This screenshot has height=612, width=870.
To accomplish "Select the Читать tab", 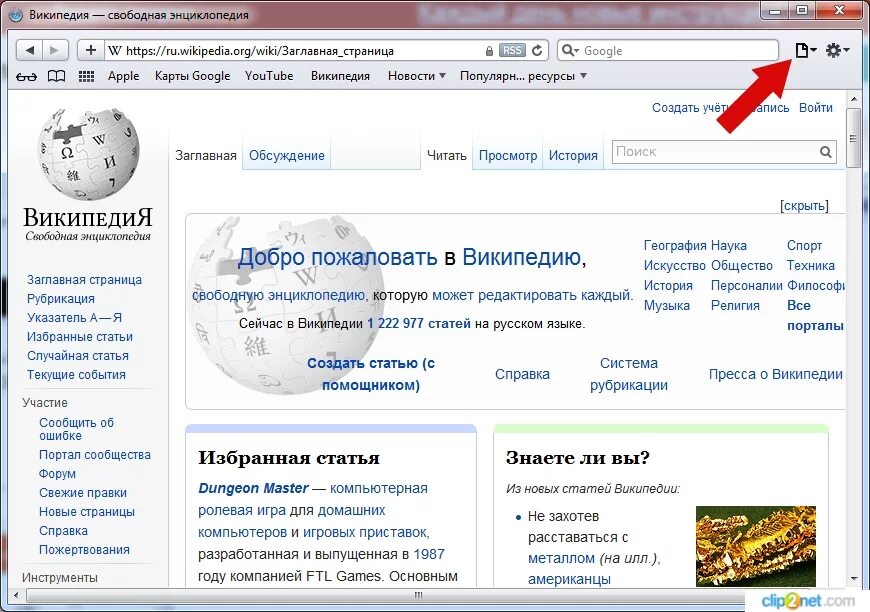I will [x=447, y=155].
